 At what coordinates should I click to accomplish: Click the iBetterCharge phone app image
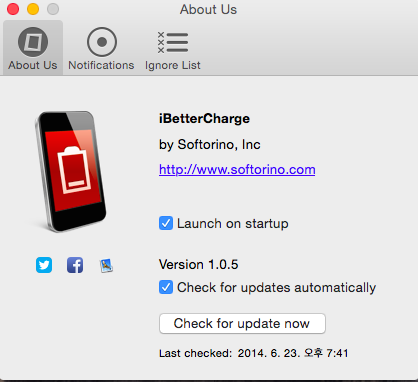coord(70,171)
